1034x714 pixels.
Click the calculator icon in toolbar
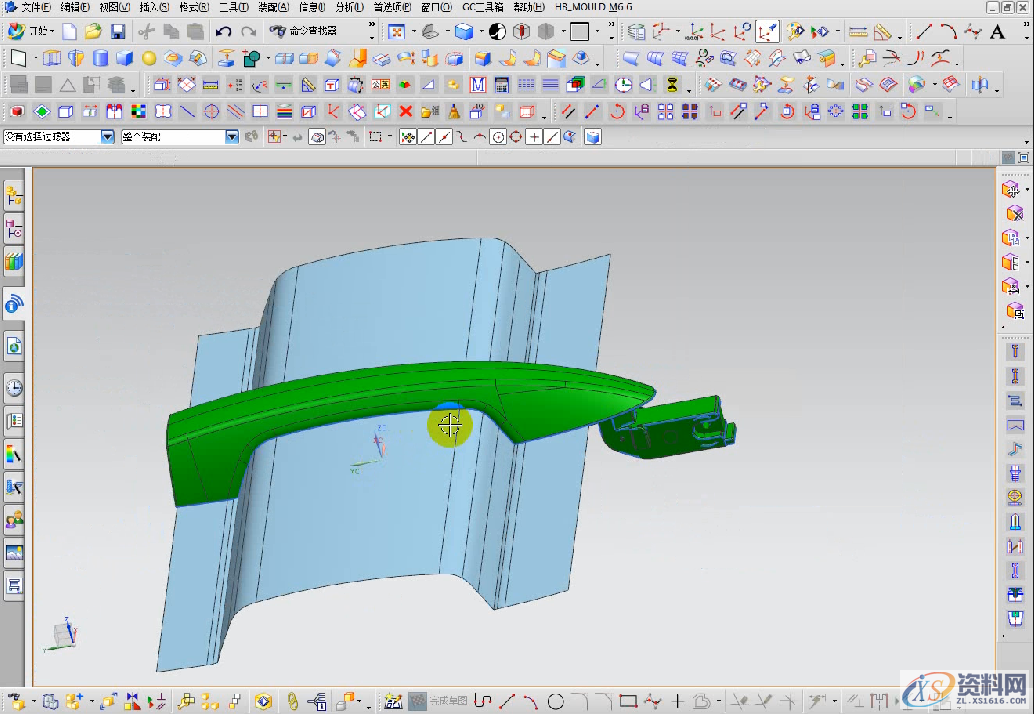coord(501,84)
